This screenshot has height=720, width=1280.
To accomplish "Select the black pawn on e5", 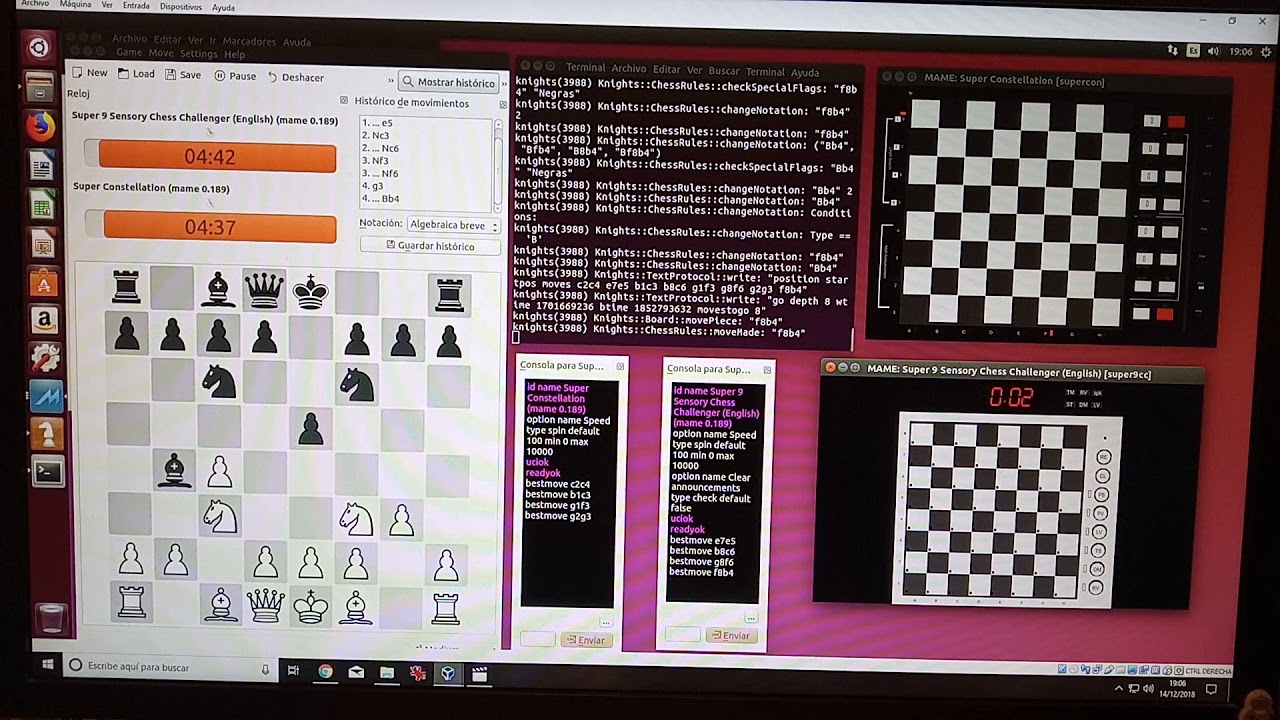I will pyautogui.click(x=311, y=428).
